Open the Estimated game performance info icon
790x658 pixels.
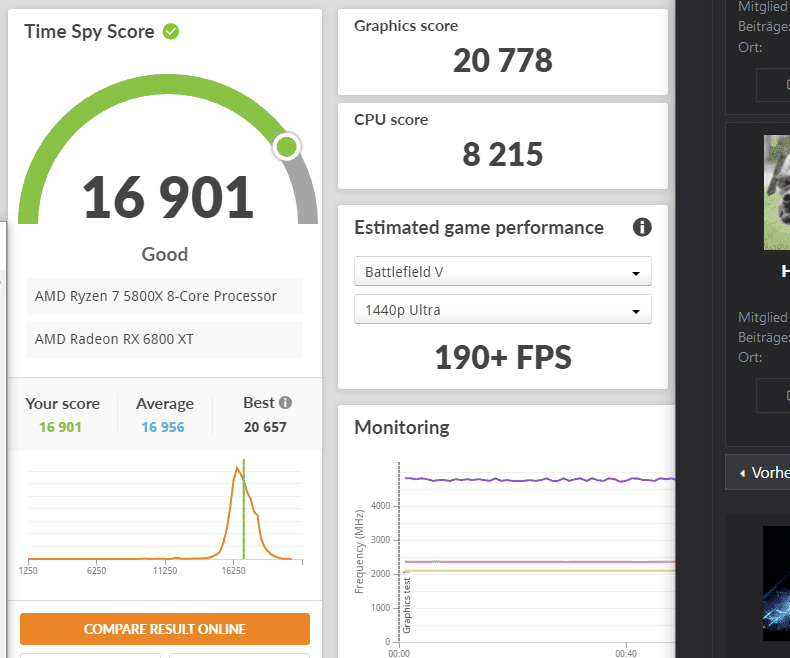click(642, 227)
